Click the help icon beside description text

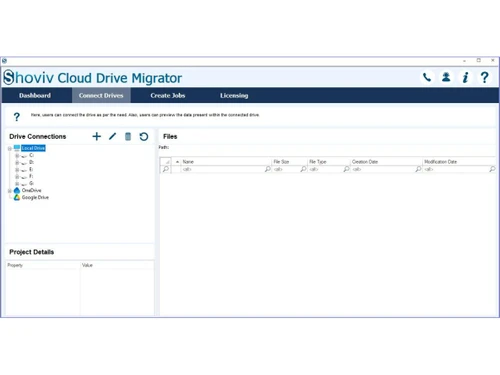[16, 117]
